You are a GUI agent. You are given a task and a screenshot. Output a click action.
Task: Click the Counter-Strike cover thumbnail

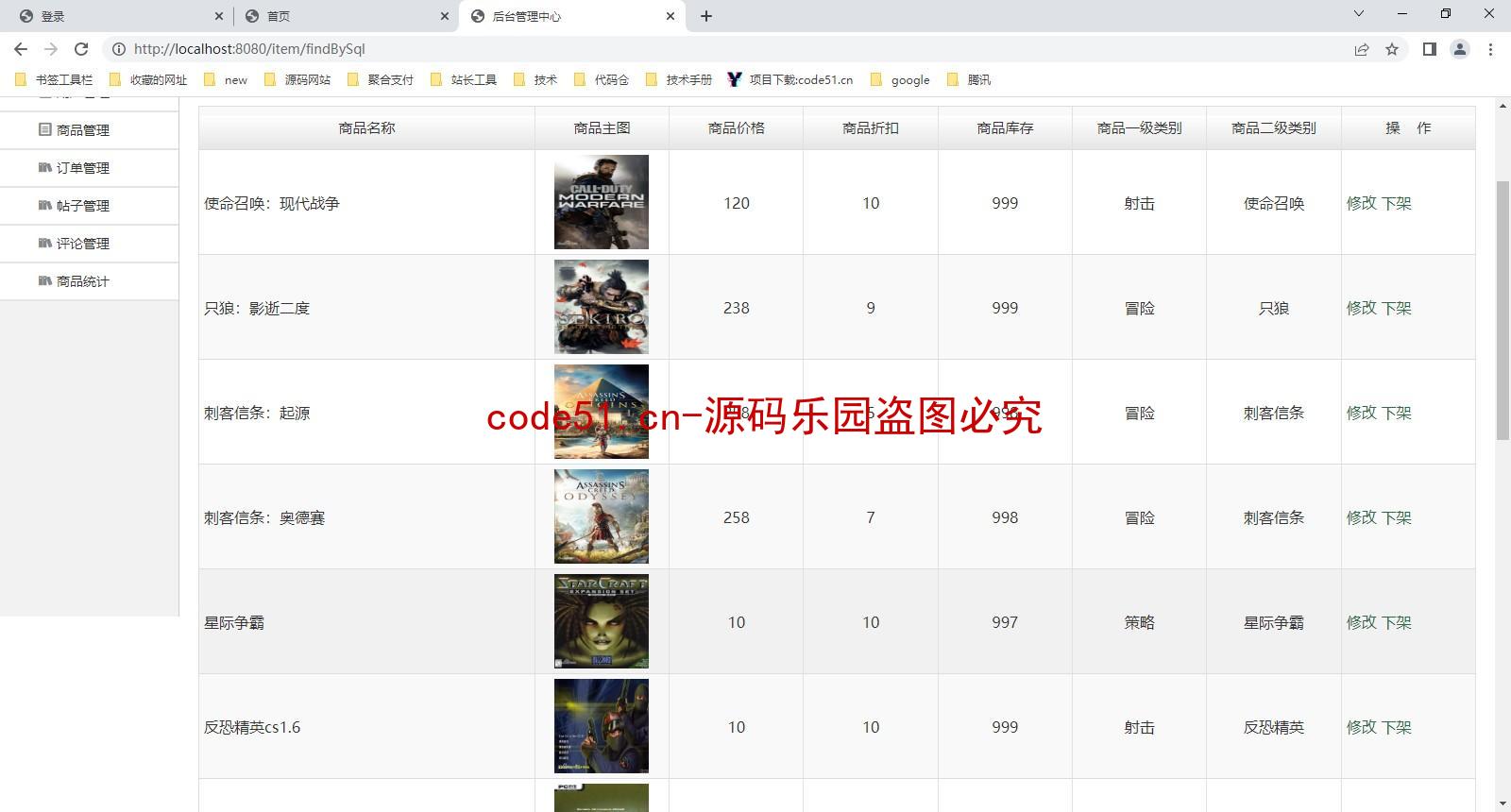tap(602, 726)
